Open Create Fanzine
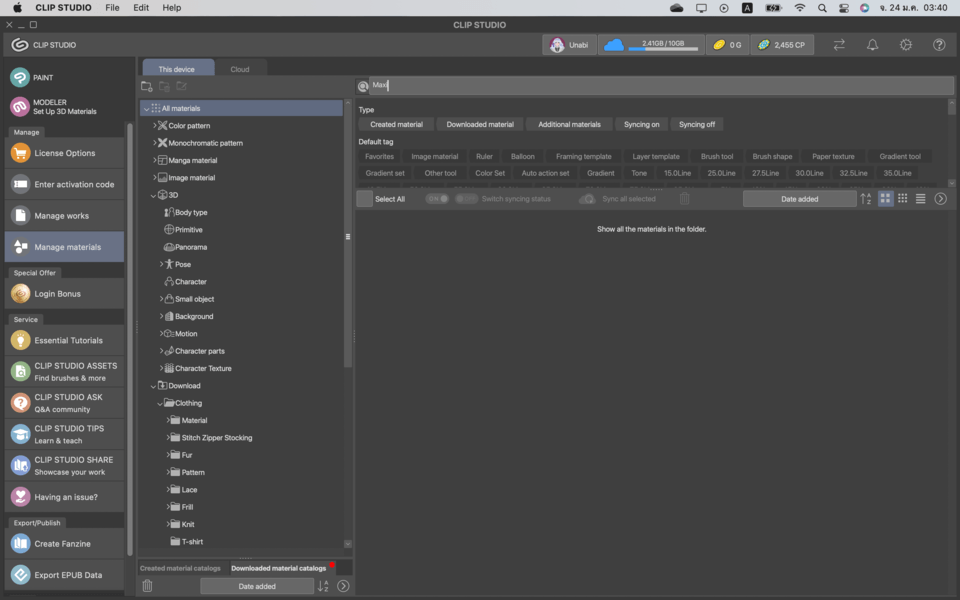This screenshot has width=960, height=600. (x=64, y=544)
